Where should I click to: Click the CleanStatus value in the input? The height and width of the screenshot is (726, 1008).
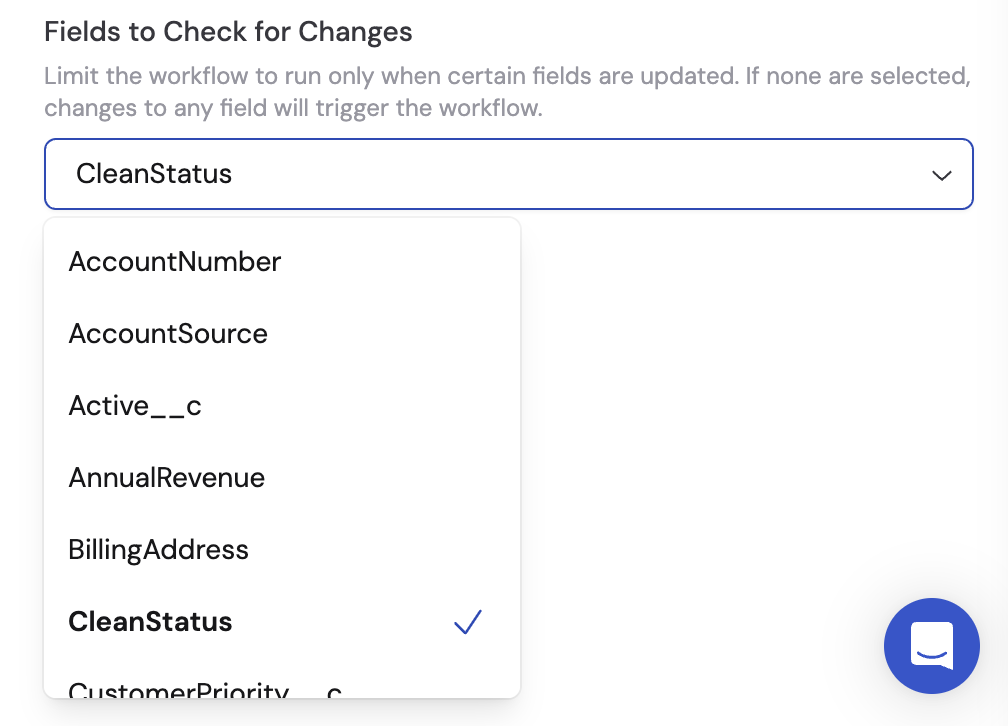click(153, 174)
